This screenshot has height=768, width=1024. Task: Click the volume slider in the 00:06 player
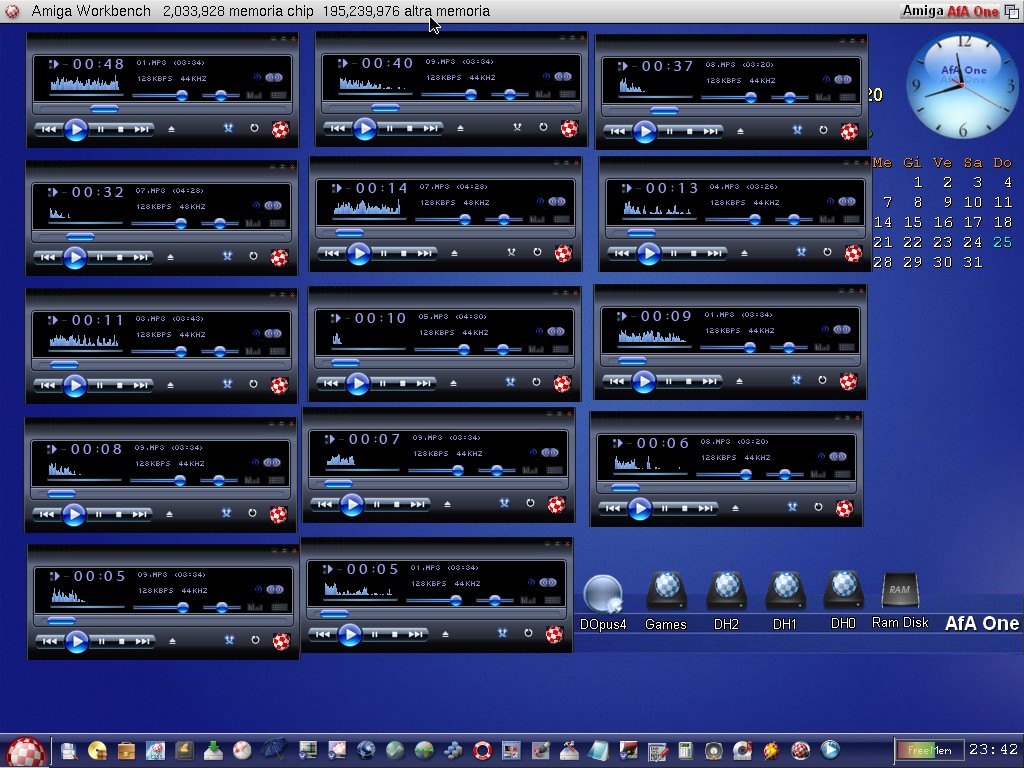pyautogui.click(x=746, y=474)
